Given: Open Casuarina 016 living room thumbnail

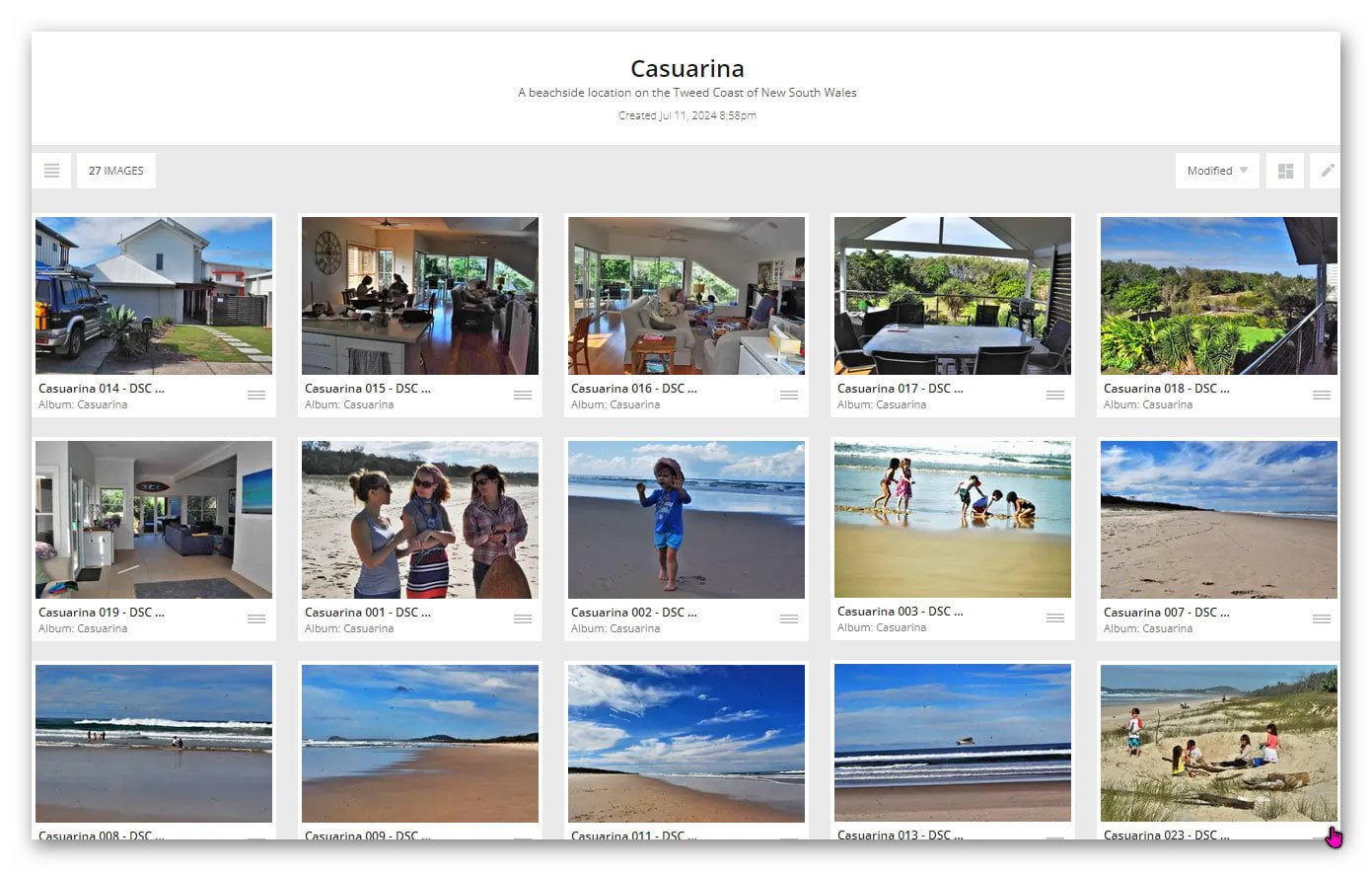Looking at the screenshot, I should tap(686, 296).
